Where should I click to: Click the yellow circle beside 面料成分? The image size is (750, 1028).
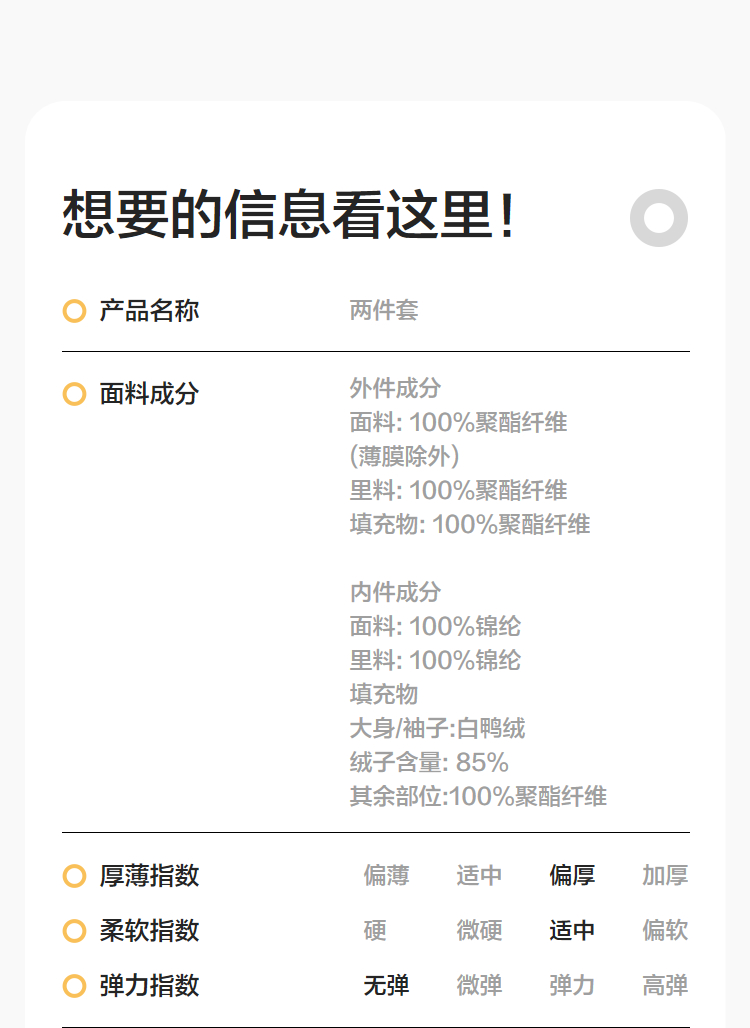(74, 394)
